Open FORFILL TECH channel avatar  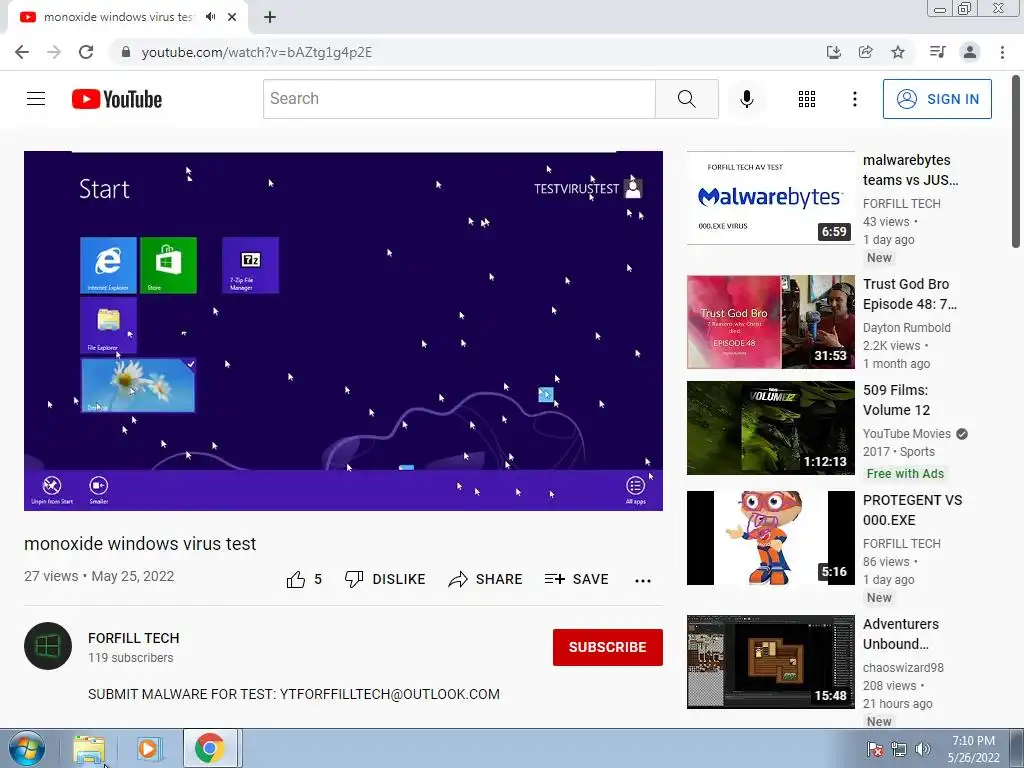point(48,646)
